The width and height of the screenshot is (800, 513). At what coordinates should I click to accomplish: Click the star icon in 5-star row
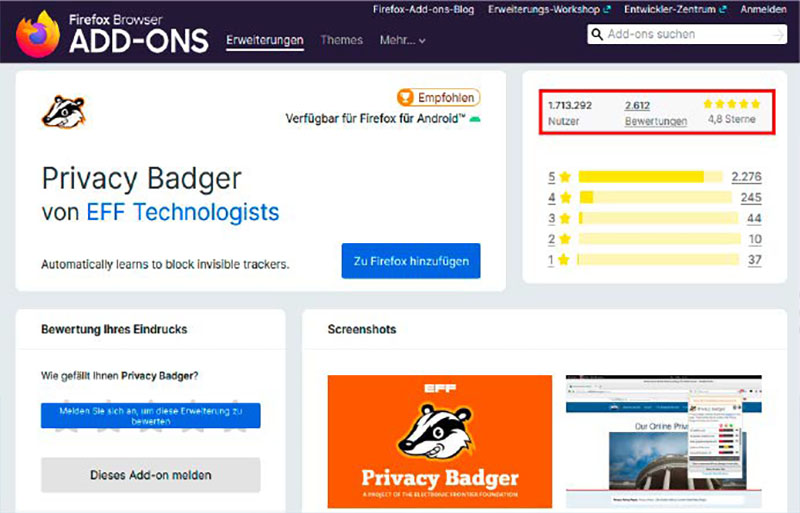(x=565, y=177)
